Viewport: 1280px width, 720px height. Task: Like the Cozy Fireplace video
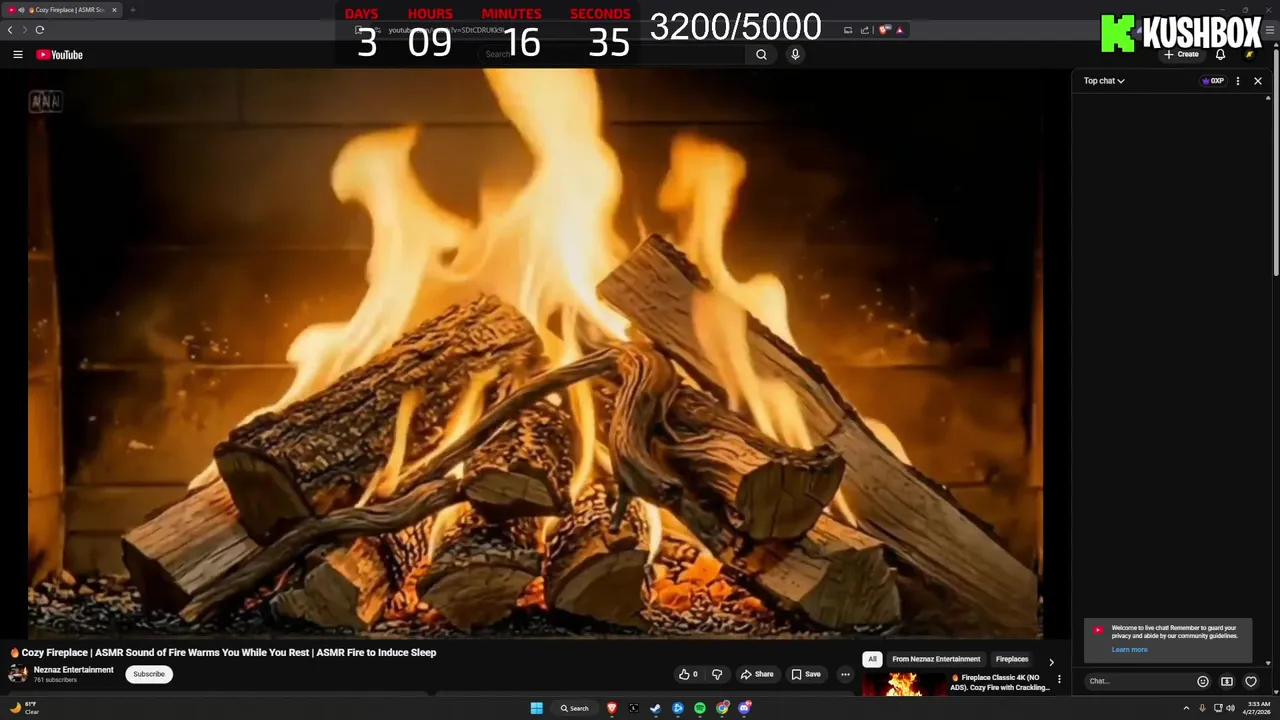click(688, 674)
